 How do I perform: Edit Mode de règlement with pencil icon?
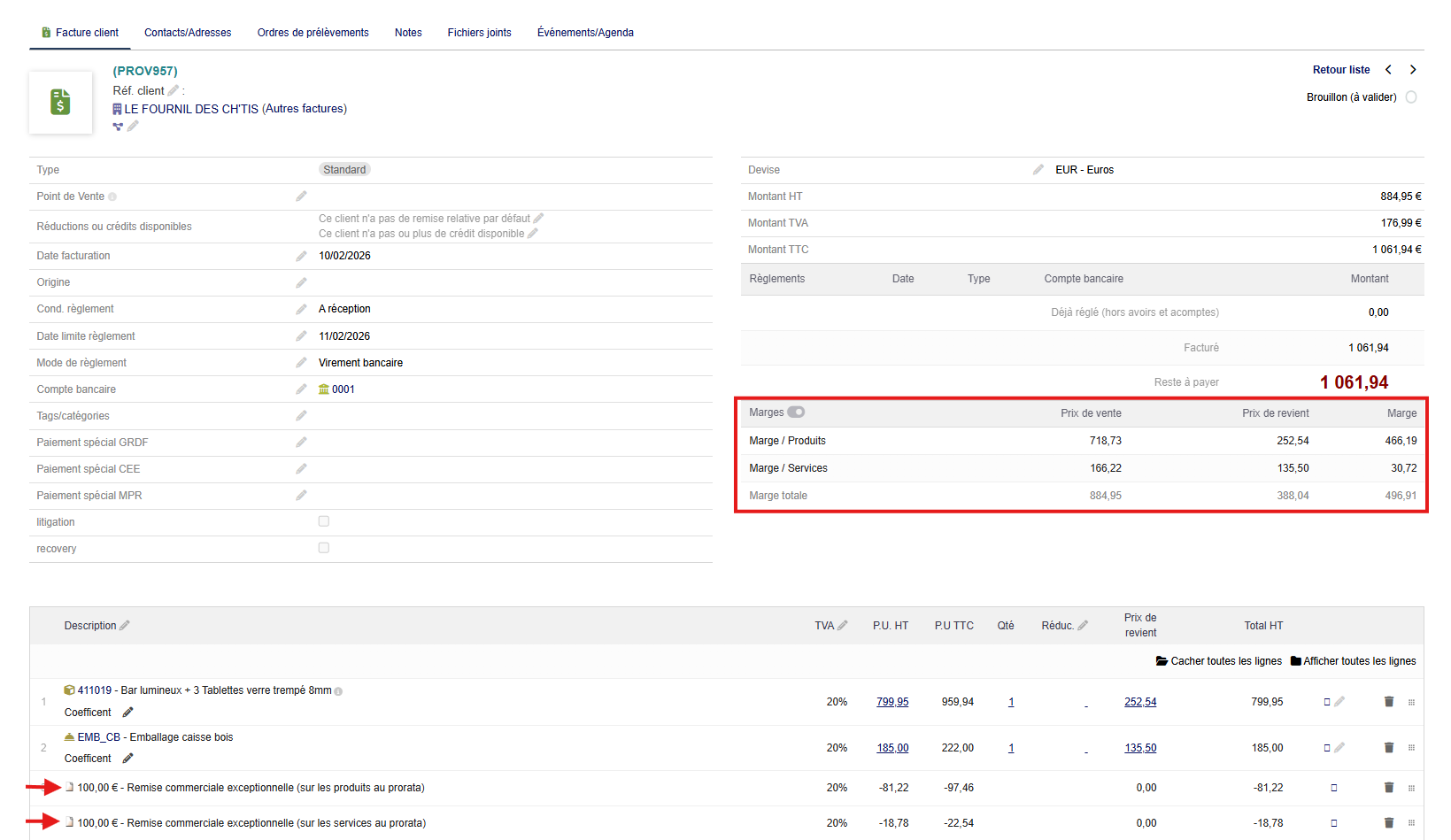301,363
